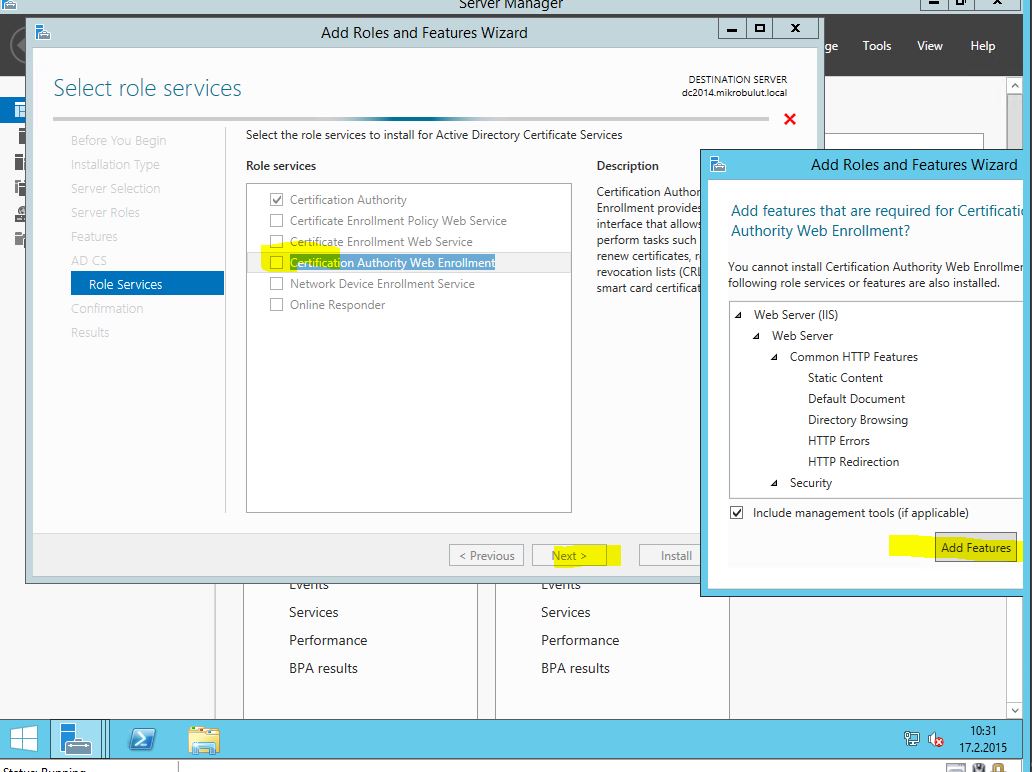The height and width of the screenshot is (772, 1032).
Task: Go to AD CS wizard step
Action: (x=89, y=261)
